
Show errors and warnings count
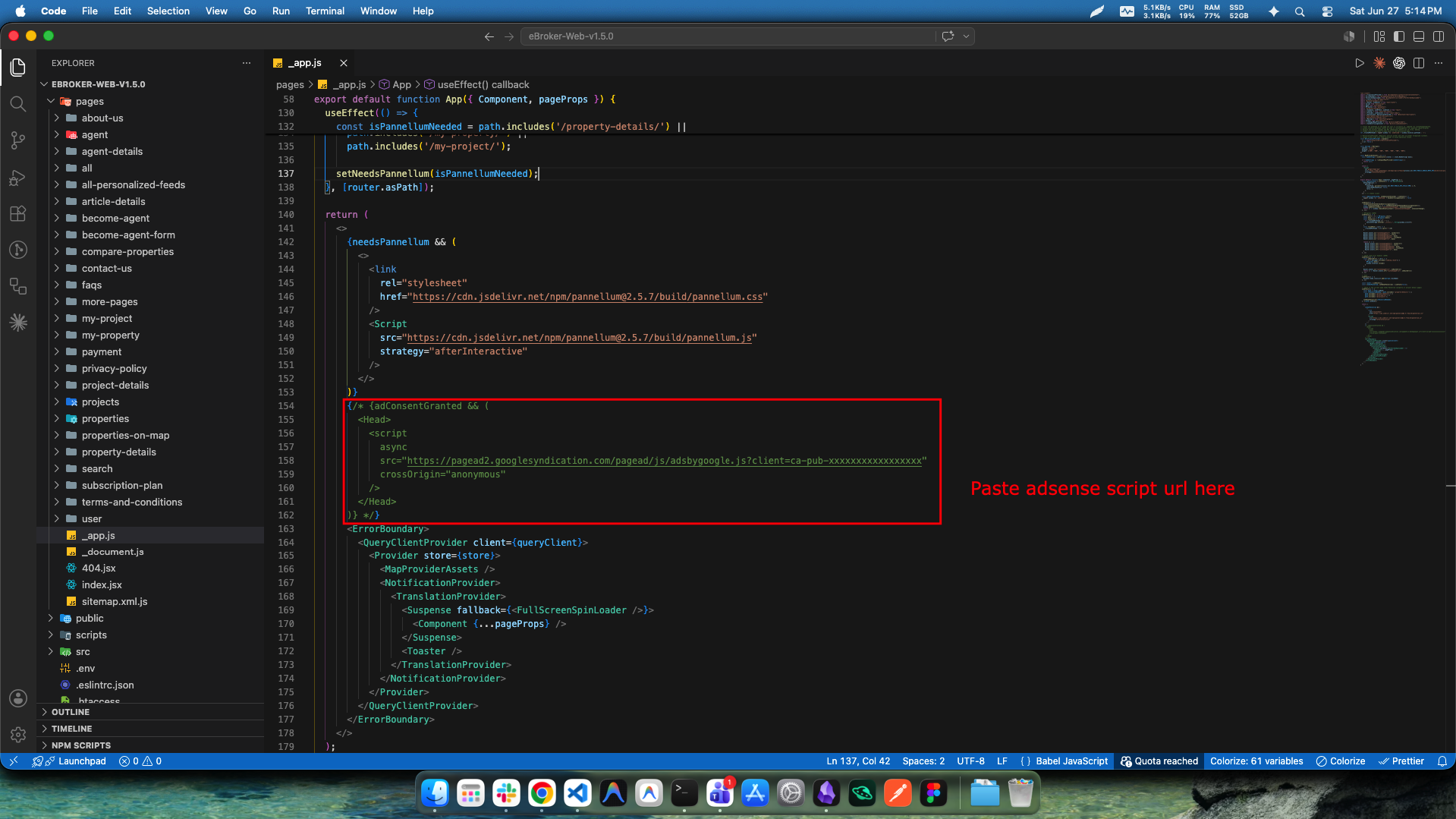[140, 761]
